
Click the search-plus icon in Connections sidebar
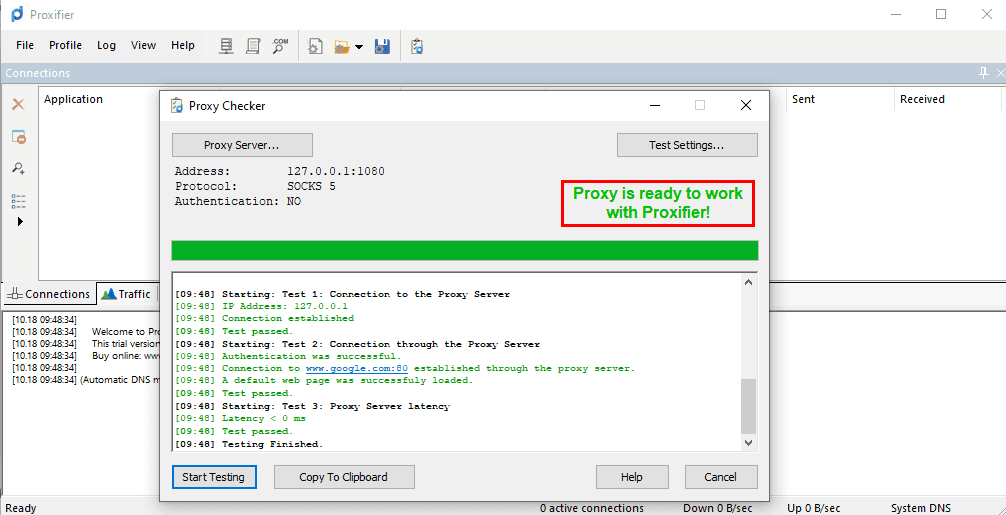pyautogui.click(x=19, y=169)
